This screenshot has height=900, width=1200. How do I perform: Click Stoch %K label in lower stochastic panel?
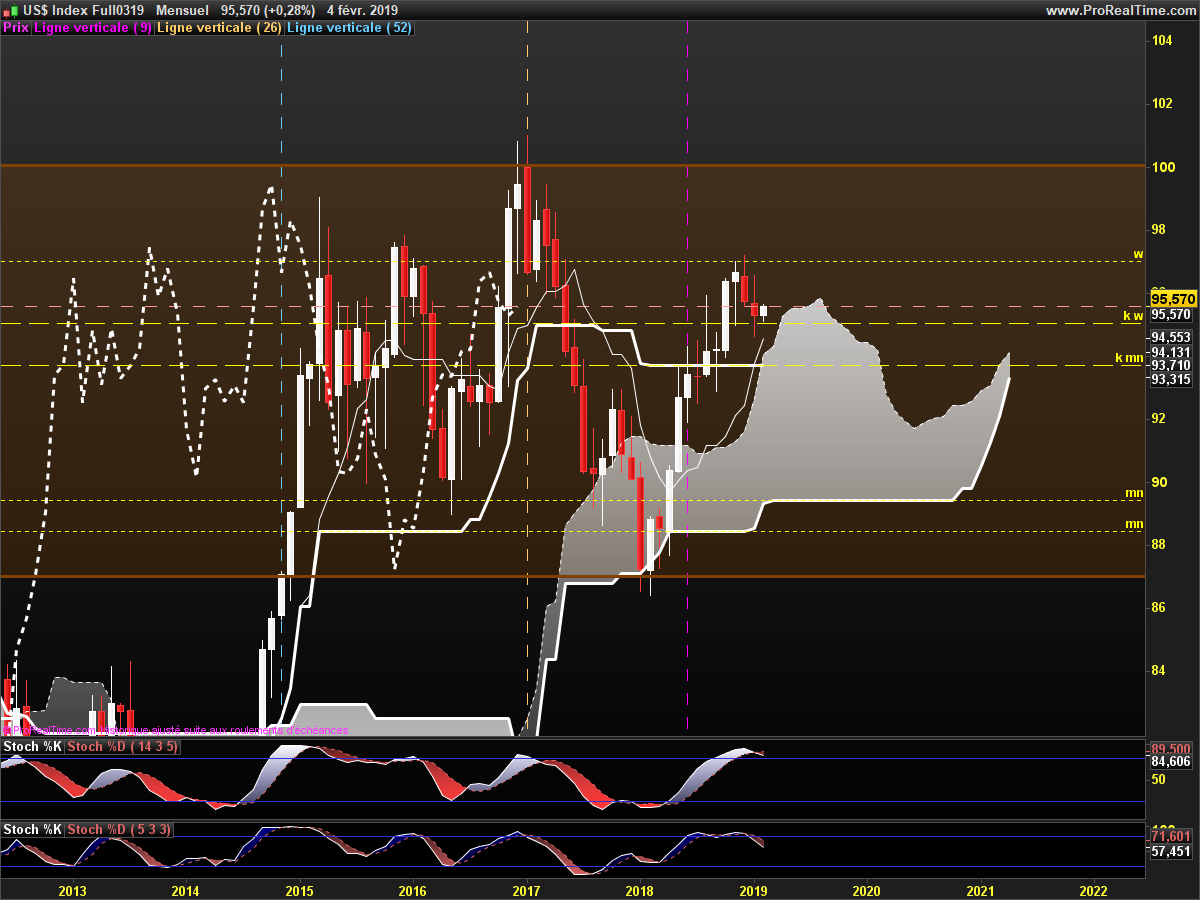tap(33, 830)
